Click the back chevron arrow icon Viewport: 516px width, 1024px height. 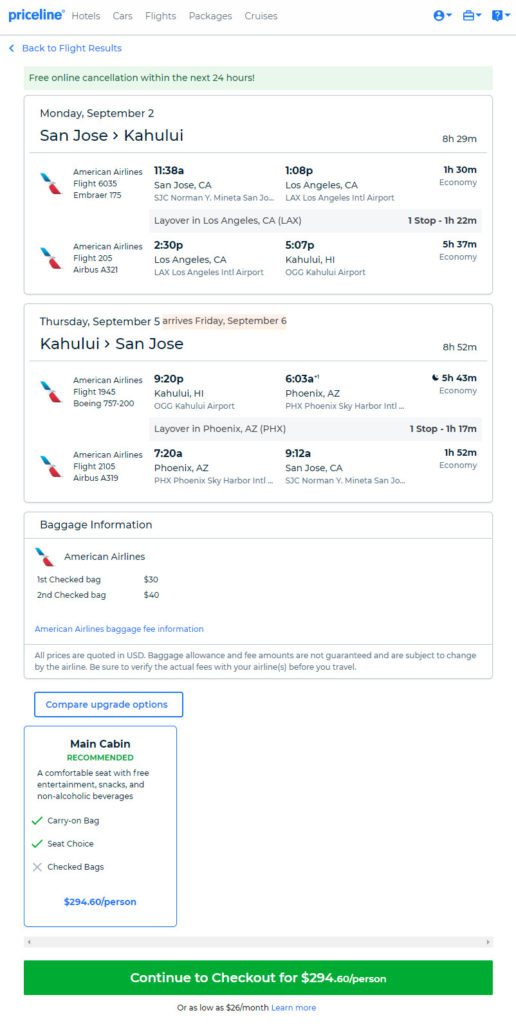click(11, 48)
